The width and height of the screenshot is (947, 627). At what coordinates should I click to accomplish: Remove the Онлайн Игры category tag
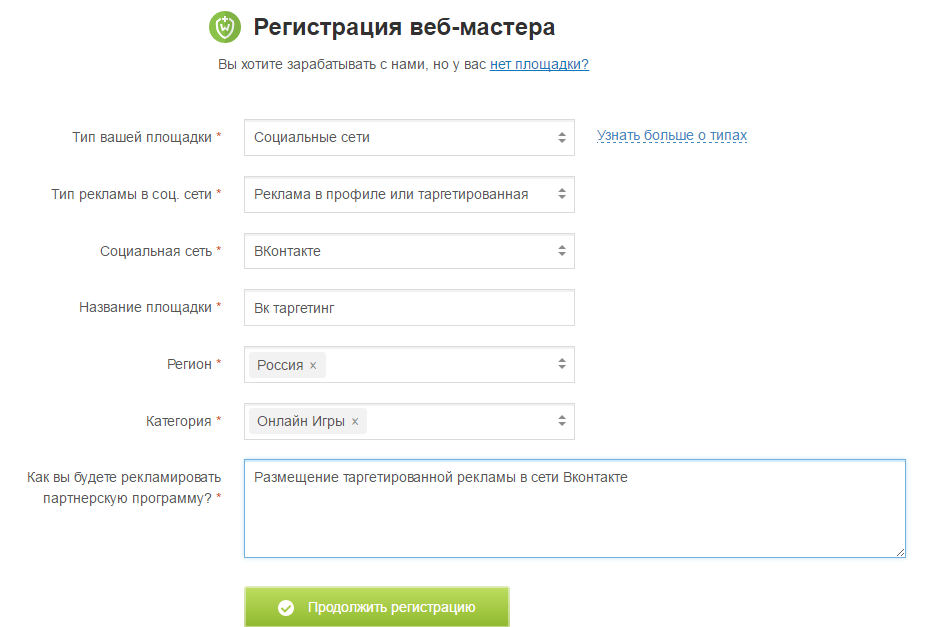pos(355,422)
